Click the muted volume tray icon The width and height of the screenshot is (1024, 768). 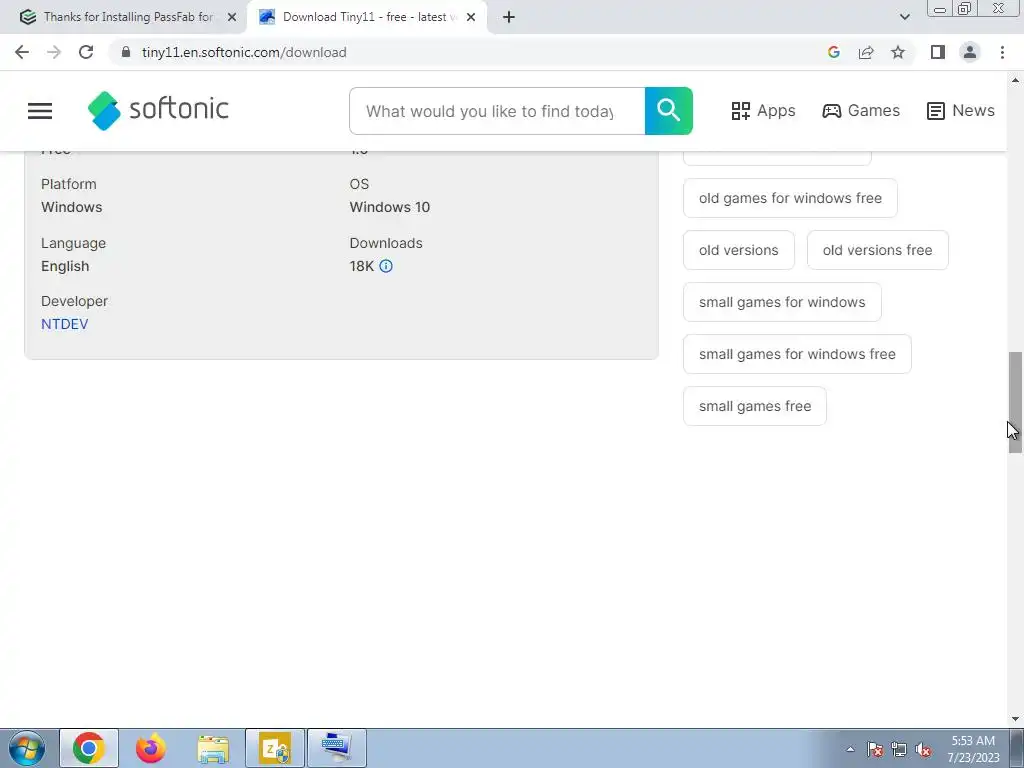(923, 749)
